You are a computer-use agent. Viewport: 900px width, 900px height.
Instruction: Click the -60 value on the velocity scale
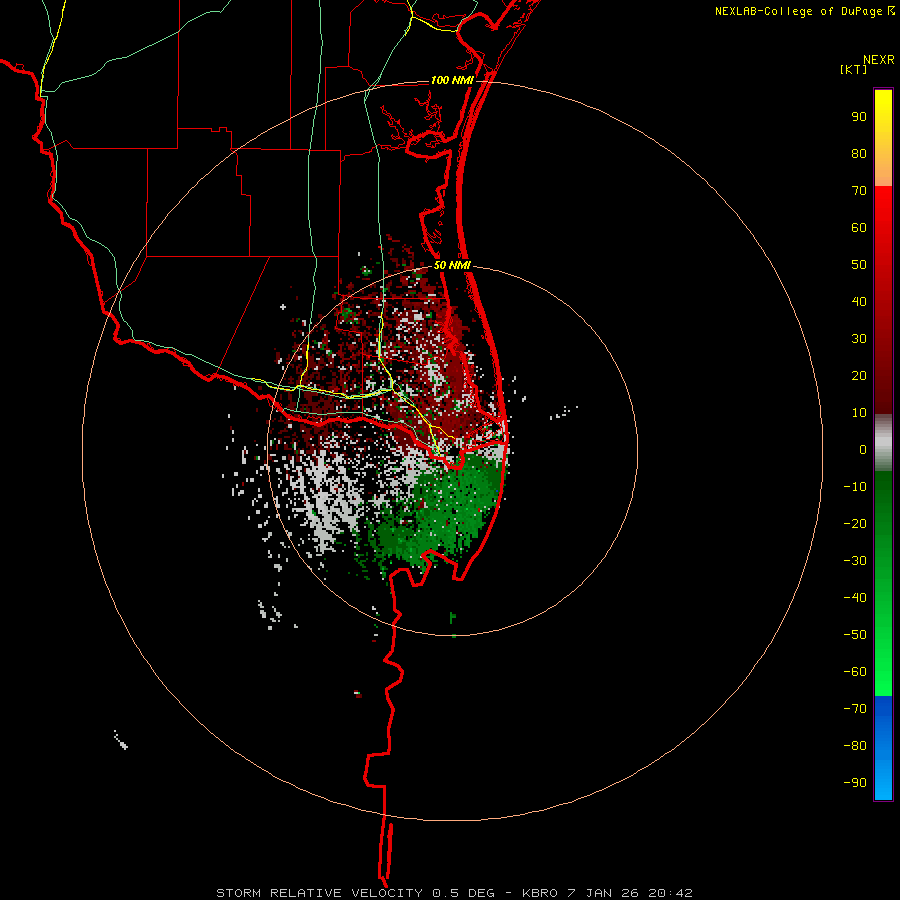click(x=855, y=672)
